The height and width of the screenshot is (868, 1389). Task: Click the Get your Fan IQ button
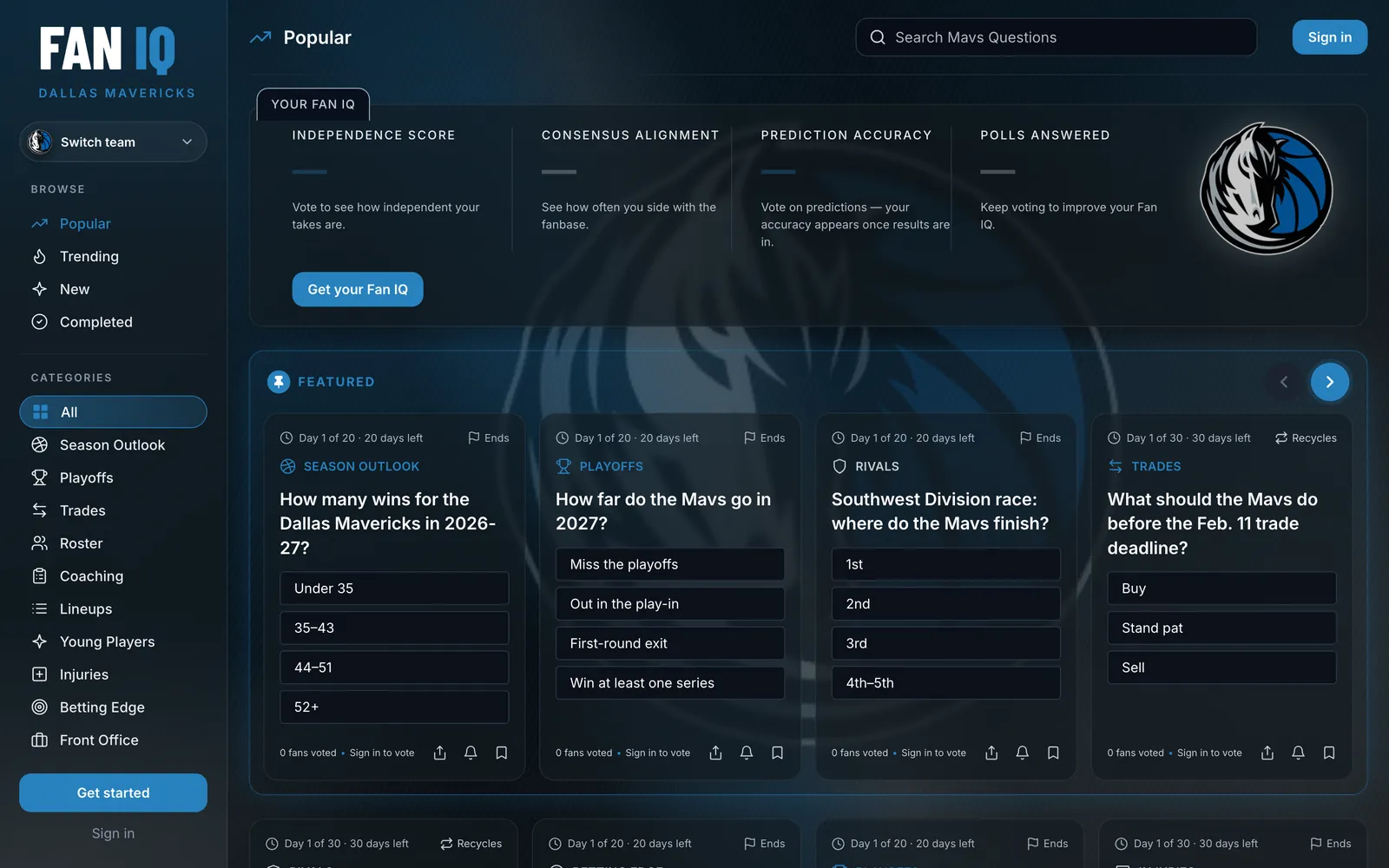[x=358, y=289]
